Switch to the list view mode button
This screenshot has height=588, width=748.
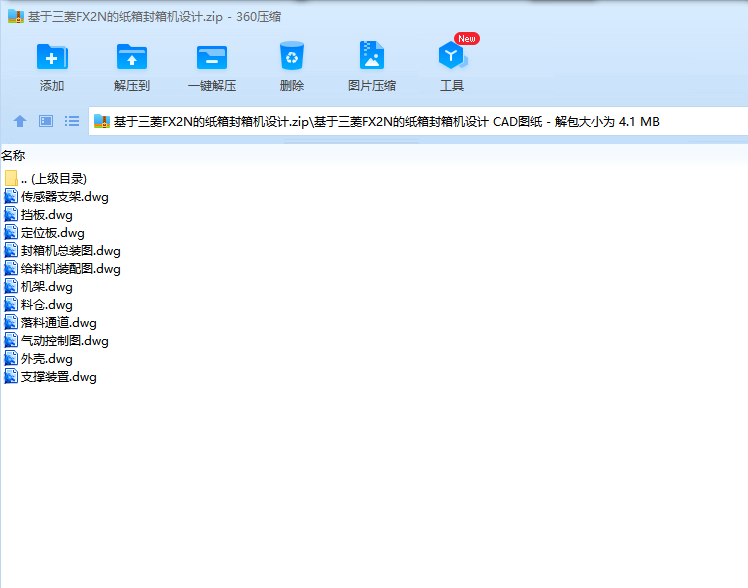point(72,121)
